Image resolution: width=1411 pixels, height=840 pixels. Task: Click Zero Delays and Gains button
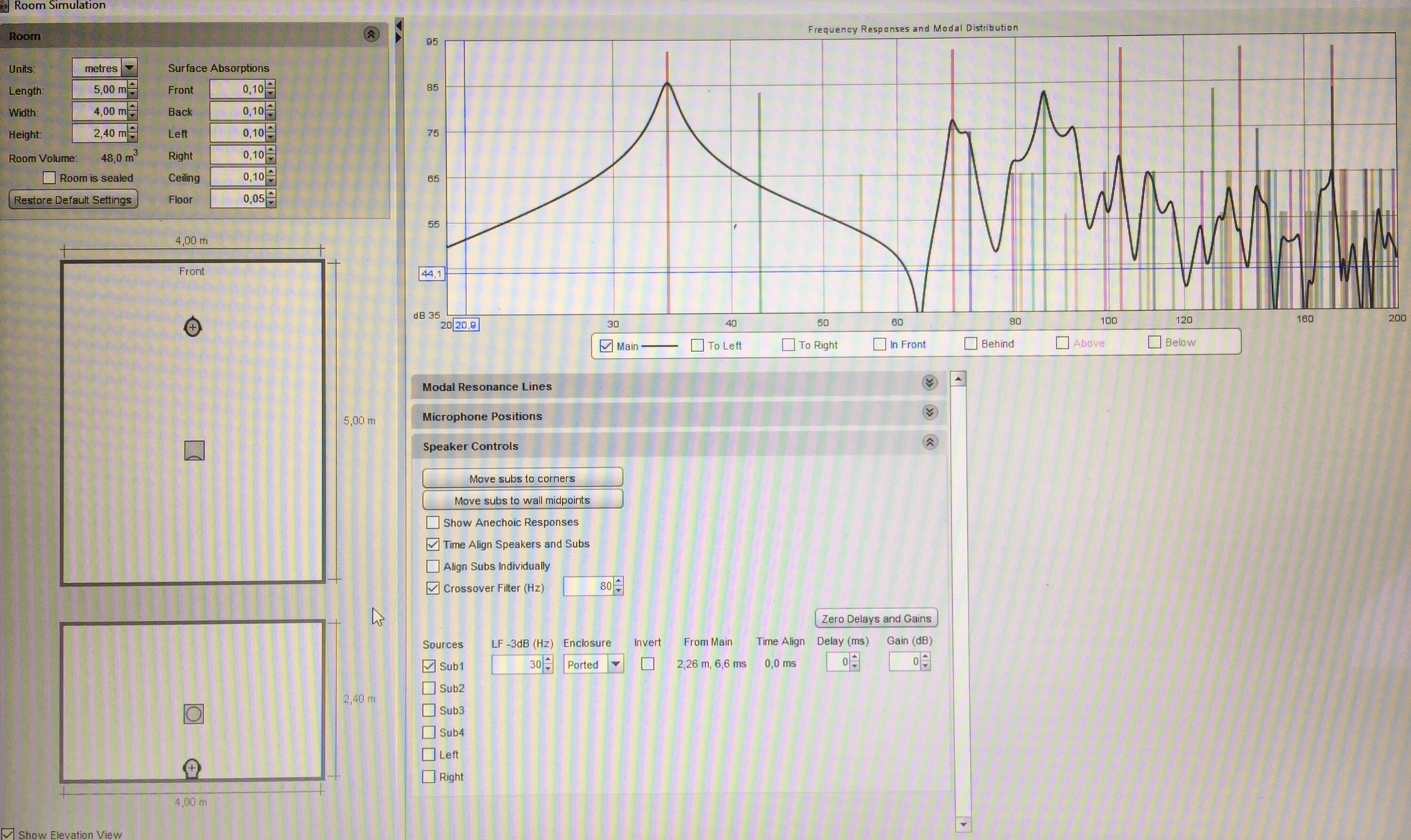pyautogui.click(x=876, y=618)
